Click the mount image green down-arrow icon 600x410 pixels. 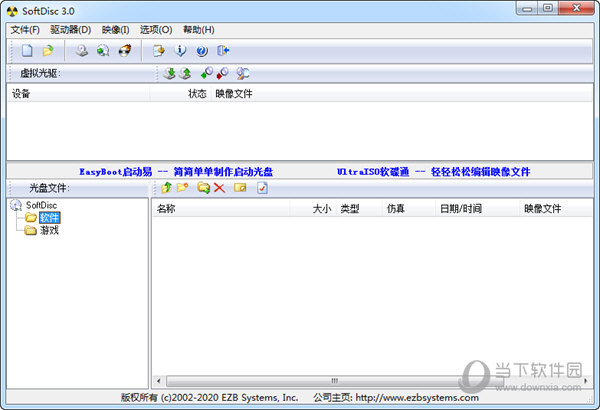(169, 73)
